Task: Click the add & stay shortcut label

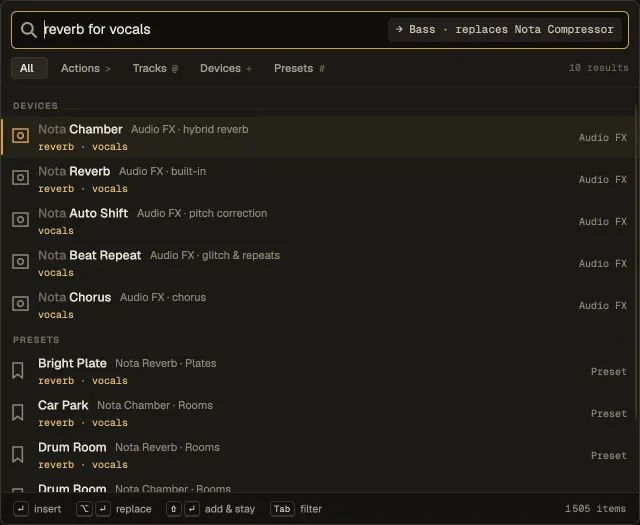Action: point(230,509)
